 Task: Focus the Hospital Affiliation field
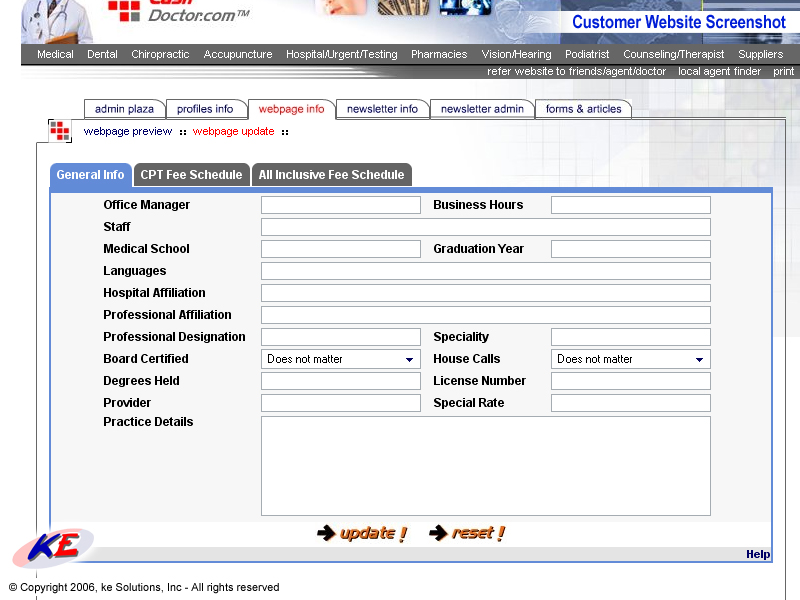point(486,293)
